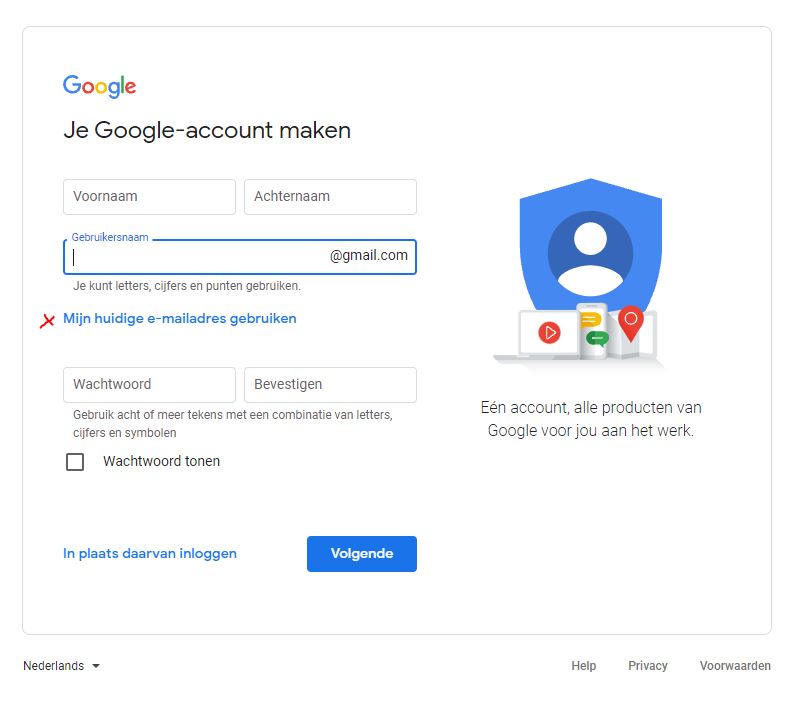
Task: Click the red map pin icon
Action: tap(630, 322)
